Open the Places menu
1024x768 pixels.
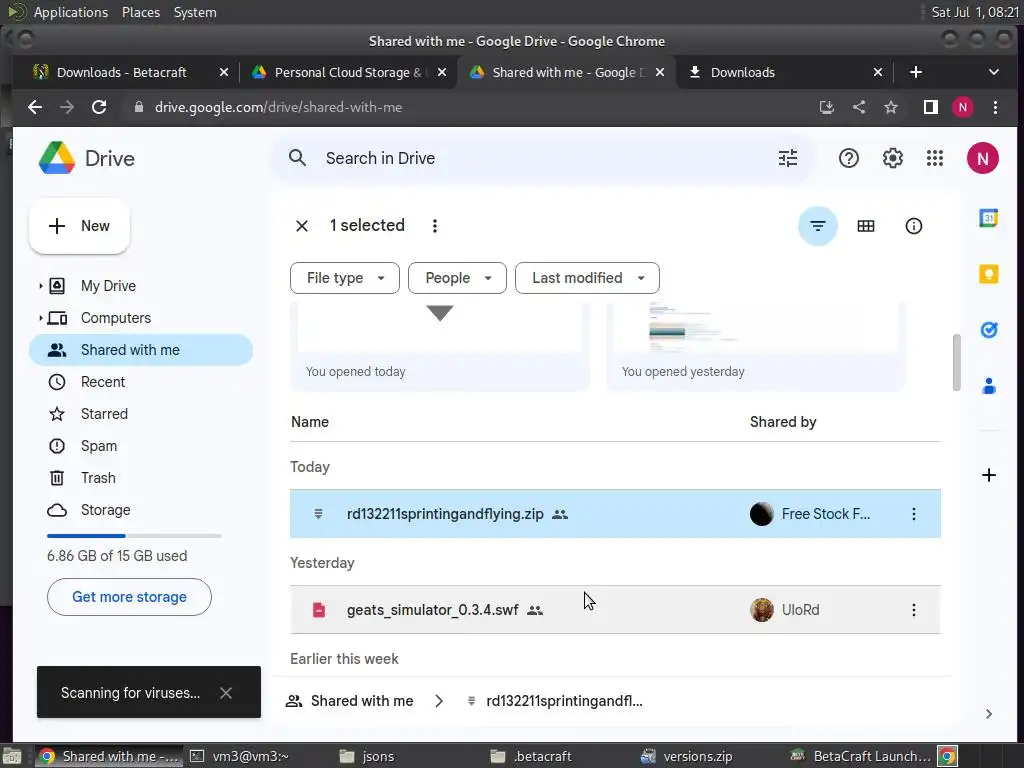tap(141, 12)
